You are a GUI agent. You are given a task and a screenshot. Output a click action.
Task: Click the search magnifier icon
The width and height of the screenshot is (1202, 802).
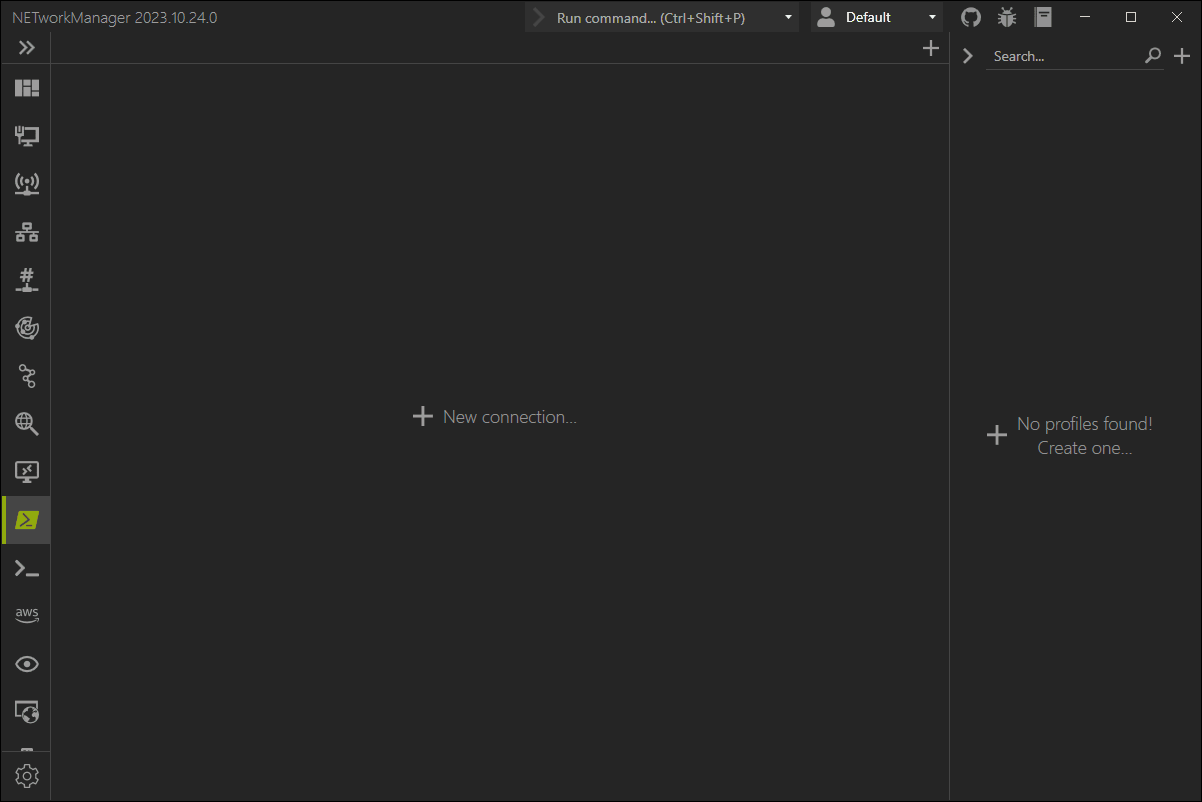tap(1153, 56)
